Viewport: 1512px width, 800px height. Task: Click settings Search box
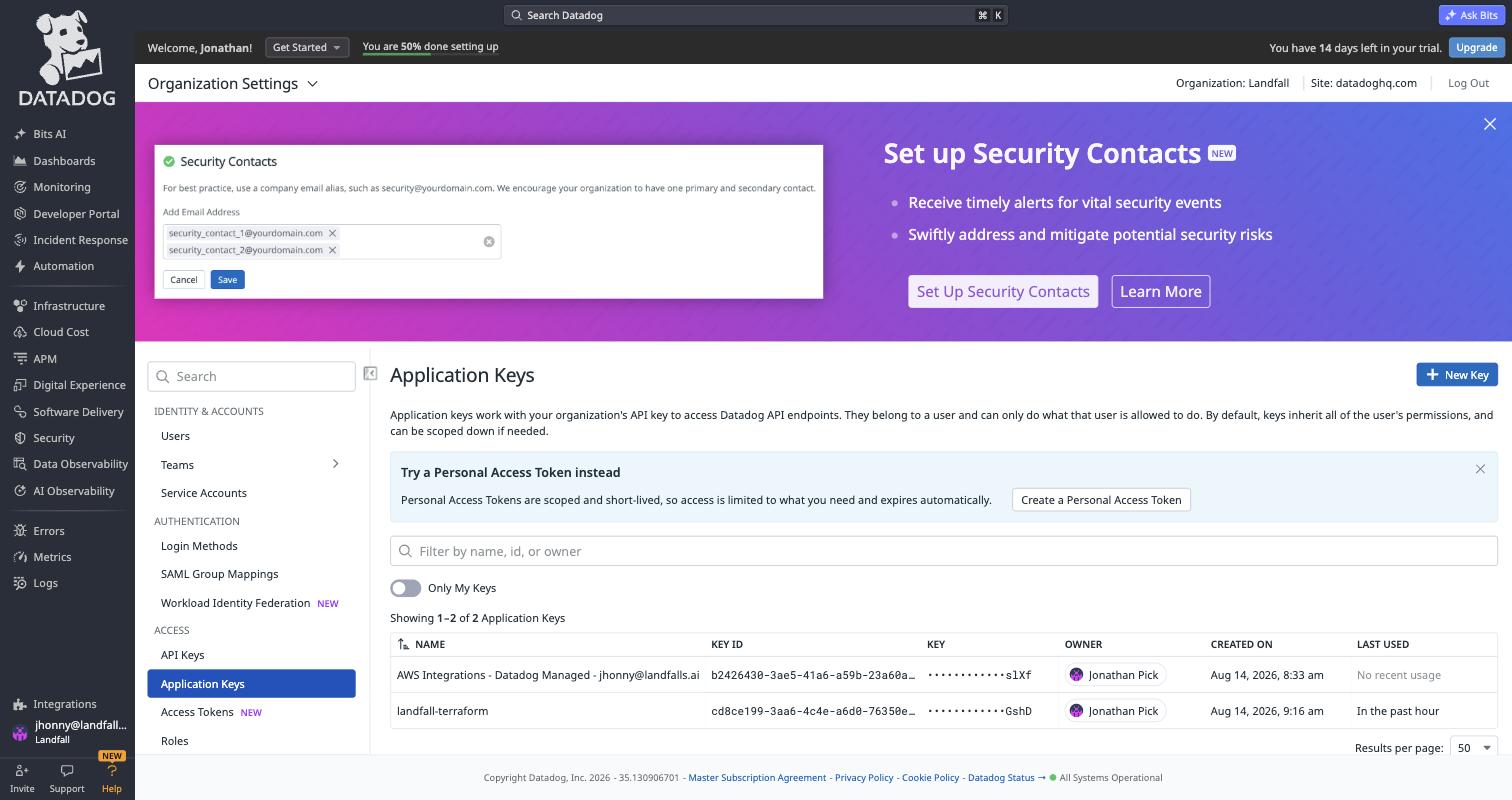tap(251, 377)
